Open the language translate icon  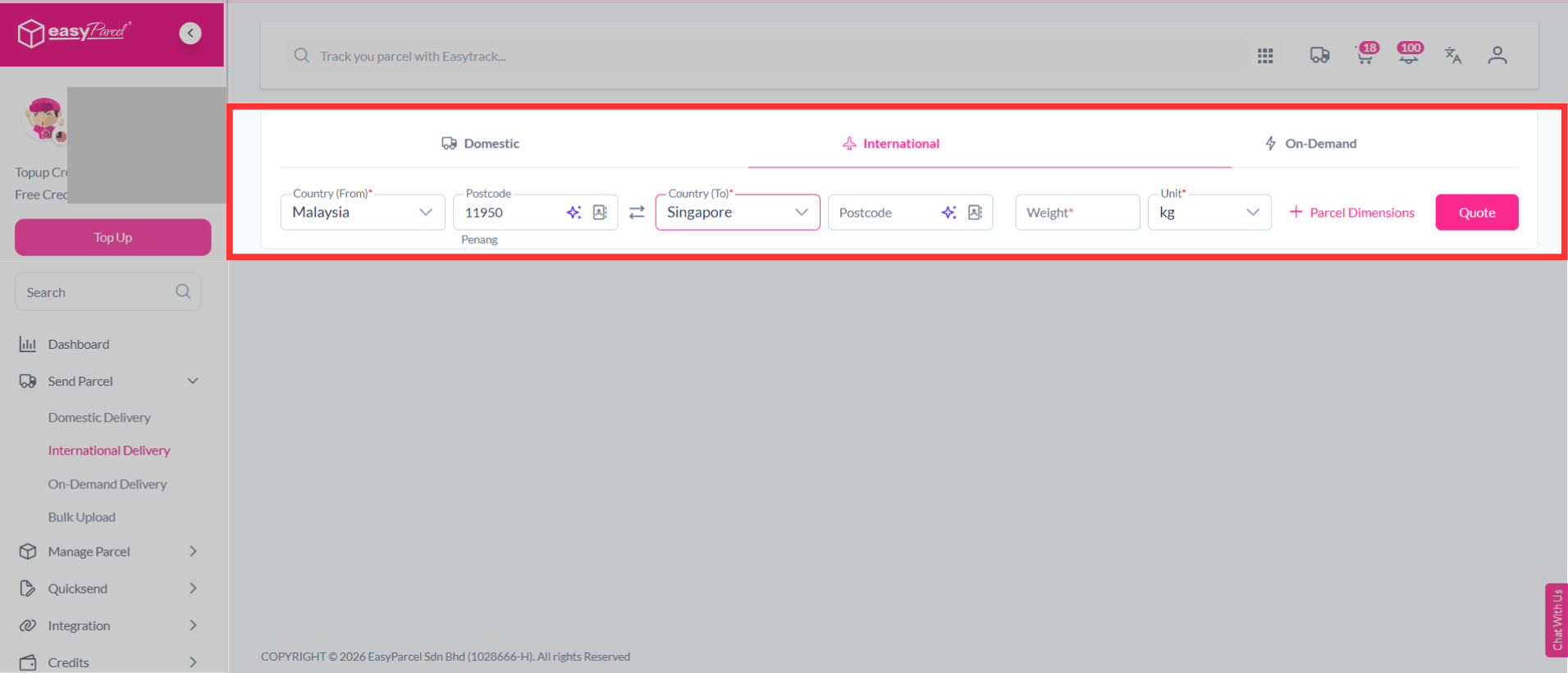1453,55
